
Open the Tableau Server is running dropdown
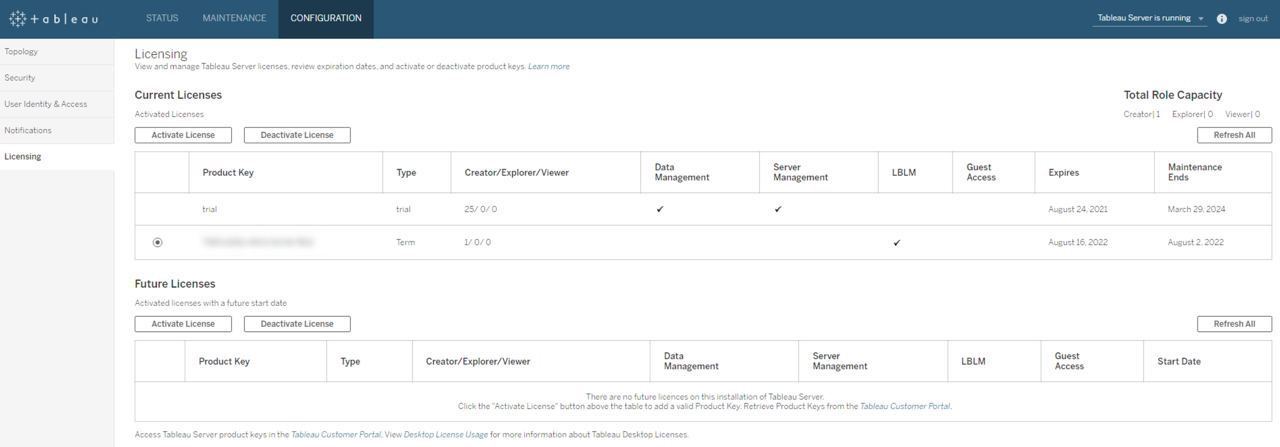pos(1149,18)
